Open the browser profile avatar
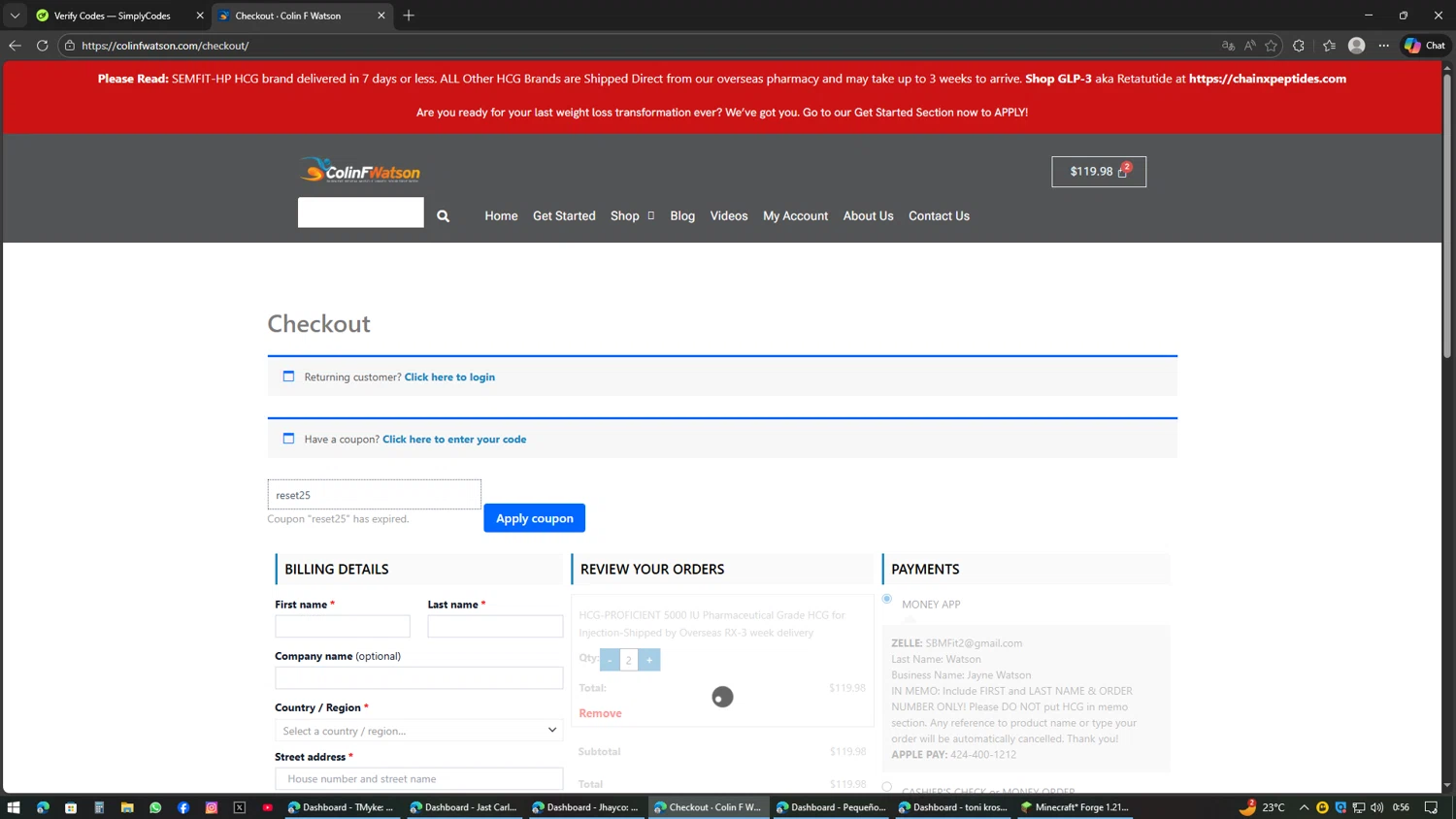This screenshot has height=819, width=1456. (x=1357, y=46)
